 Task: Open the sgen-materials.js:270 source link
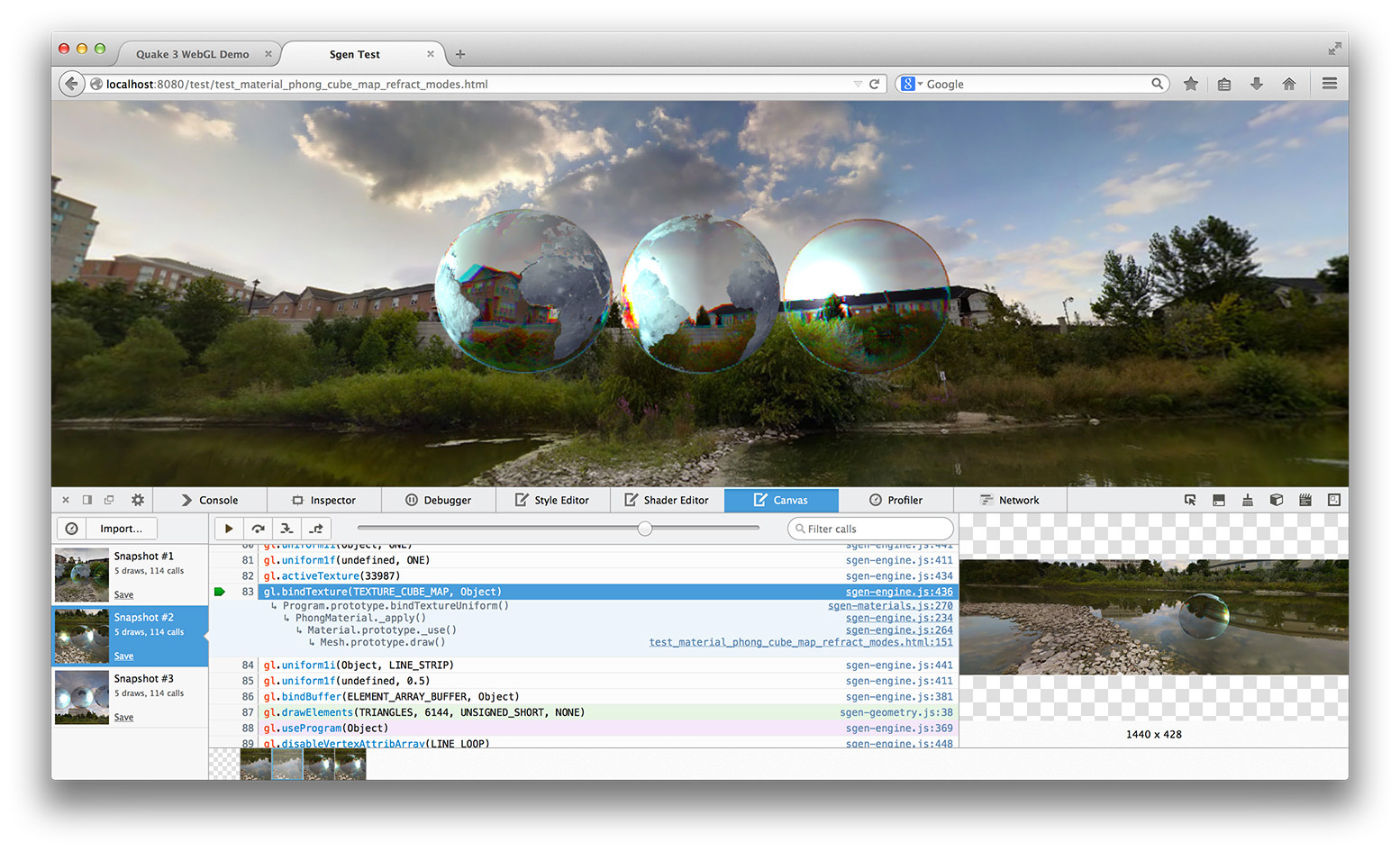pyautogui.click(x=890, y=606)
